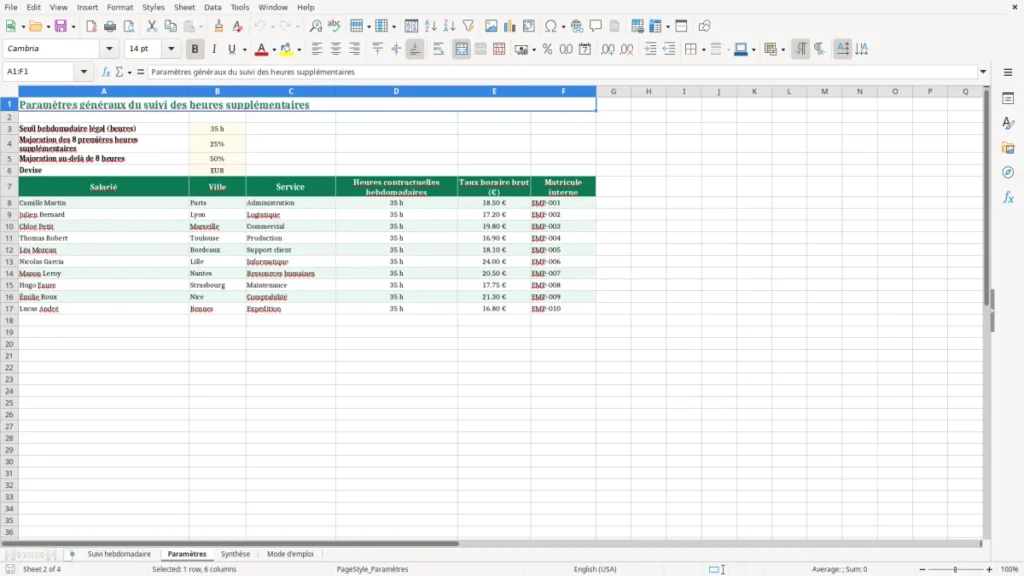Adjust the zoom slider in status bar

tap(955, 569)
